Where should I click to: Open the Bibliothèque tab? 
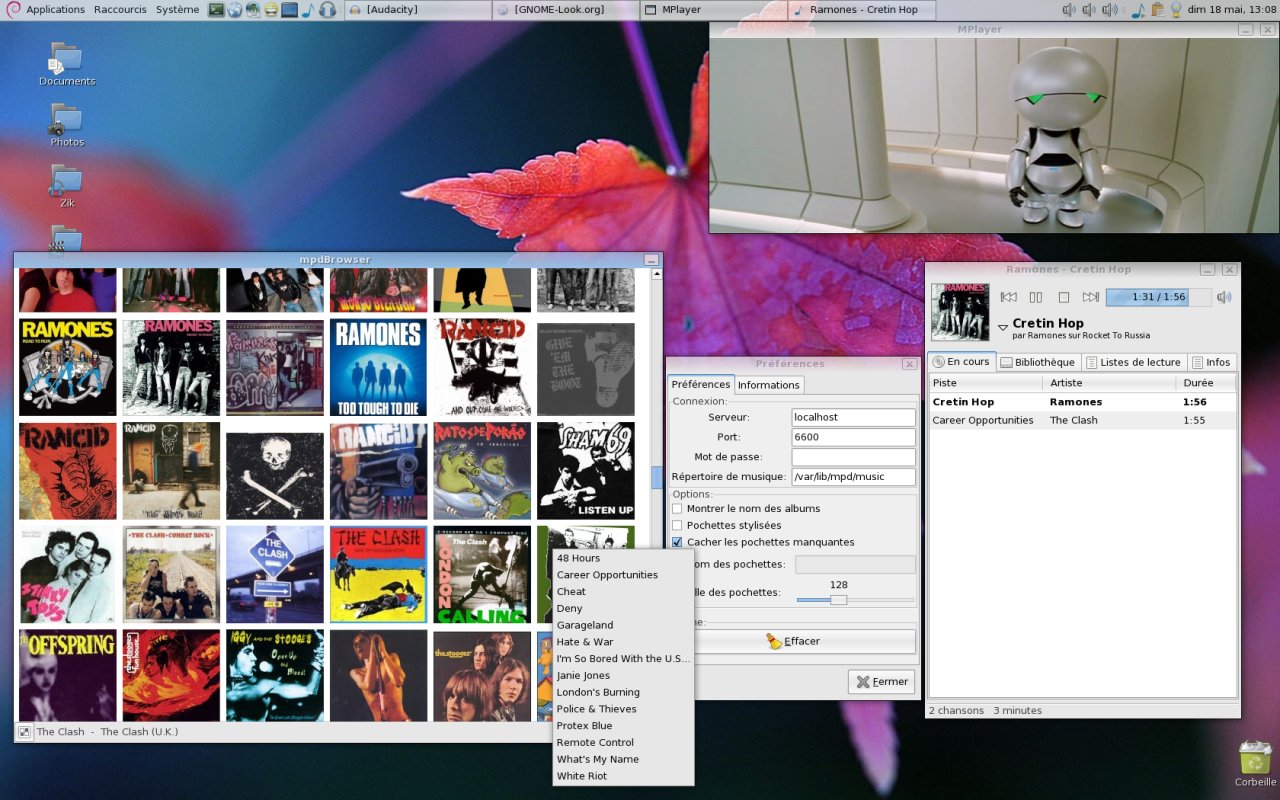(1037, 362)
